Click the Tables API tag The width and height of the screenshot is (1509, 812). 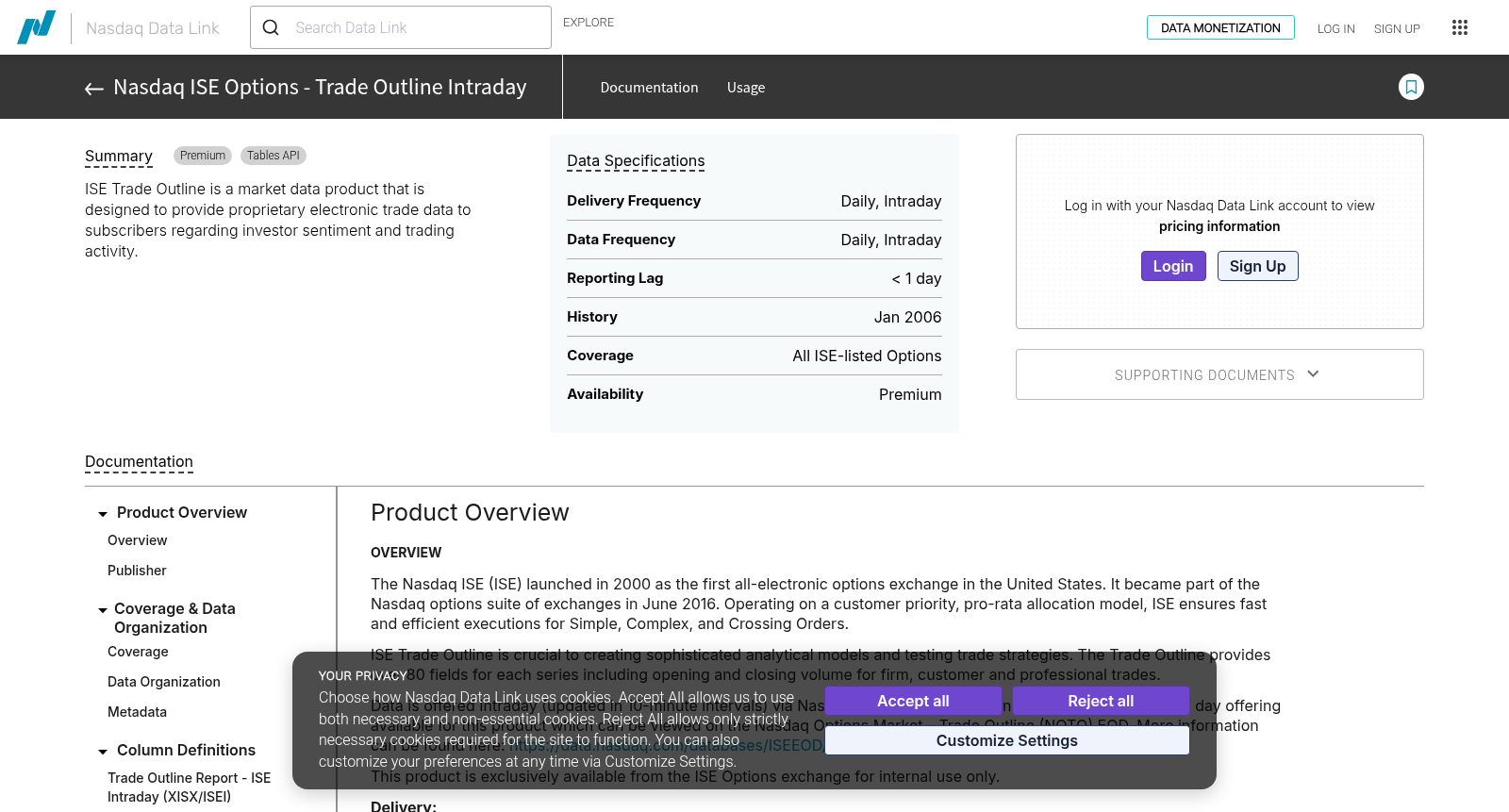274,156
